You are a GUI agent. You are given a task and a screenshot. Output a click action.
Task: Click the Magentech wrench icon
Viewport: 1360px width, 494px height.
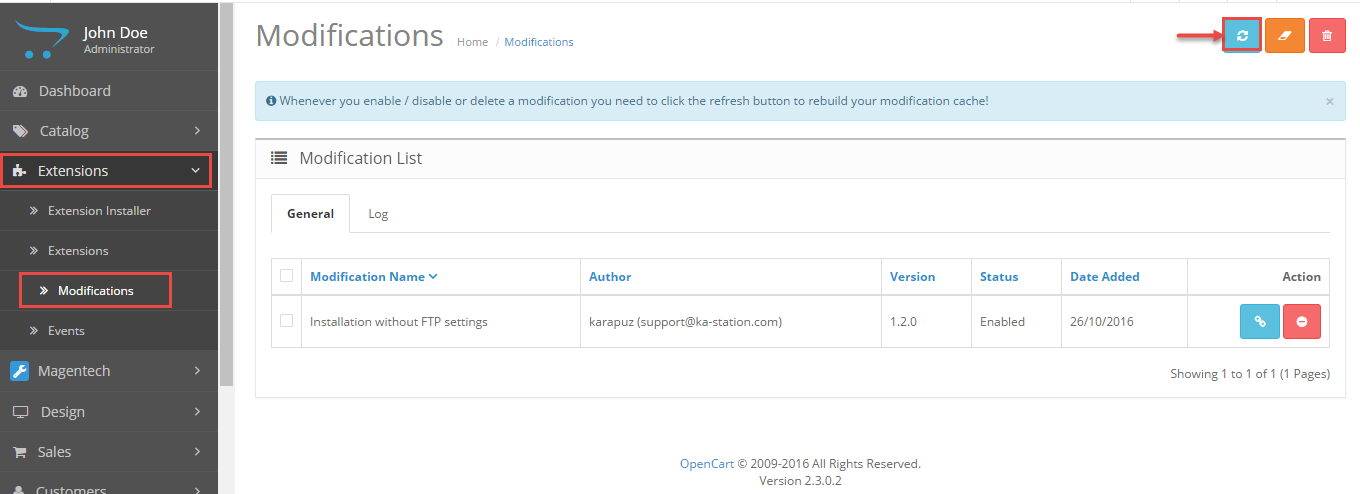[x=20, y=371]
